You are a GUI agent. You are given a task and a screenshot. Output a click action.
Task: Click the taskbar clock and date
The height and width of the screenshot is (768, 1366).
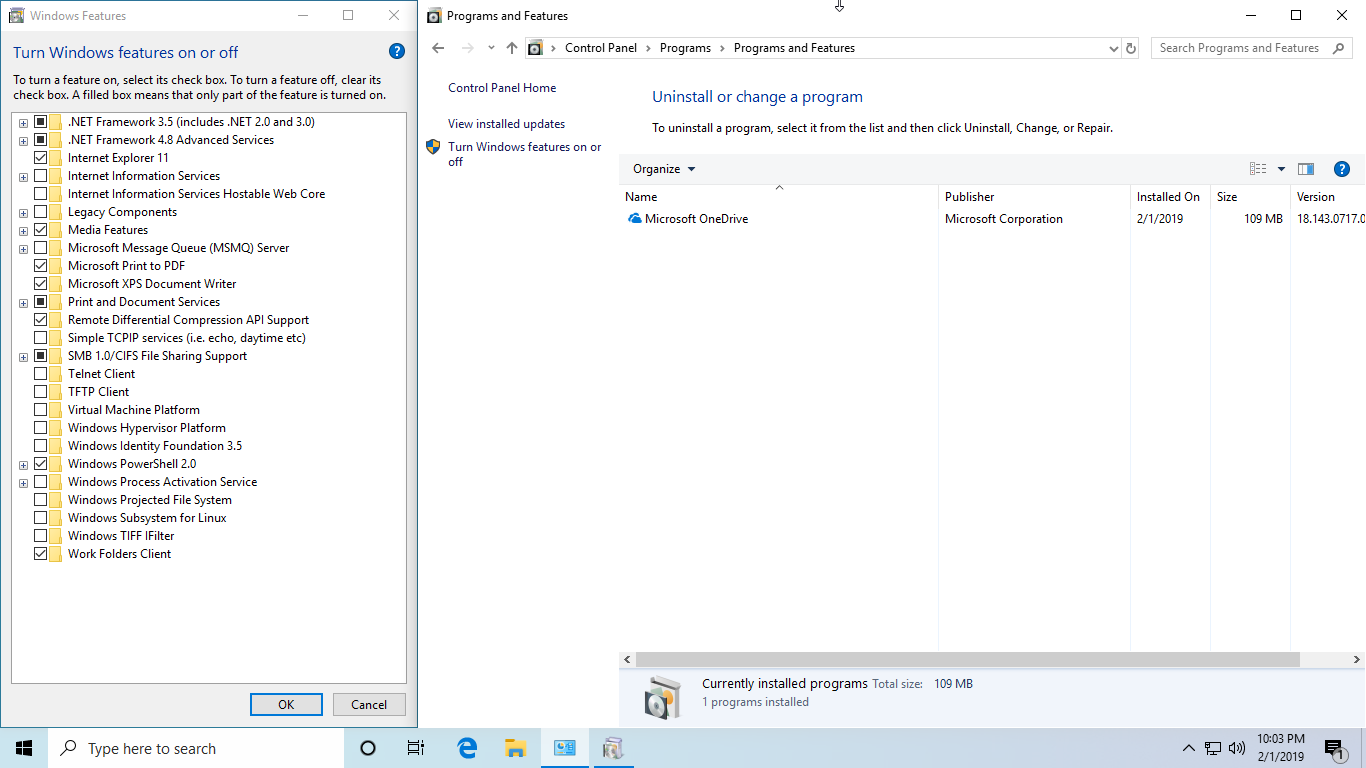(1281, 748)
